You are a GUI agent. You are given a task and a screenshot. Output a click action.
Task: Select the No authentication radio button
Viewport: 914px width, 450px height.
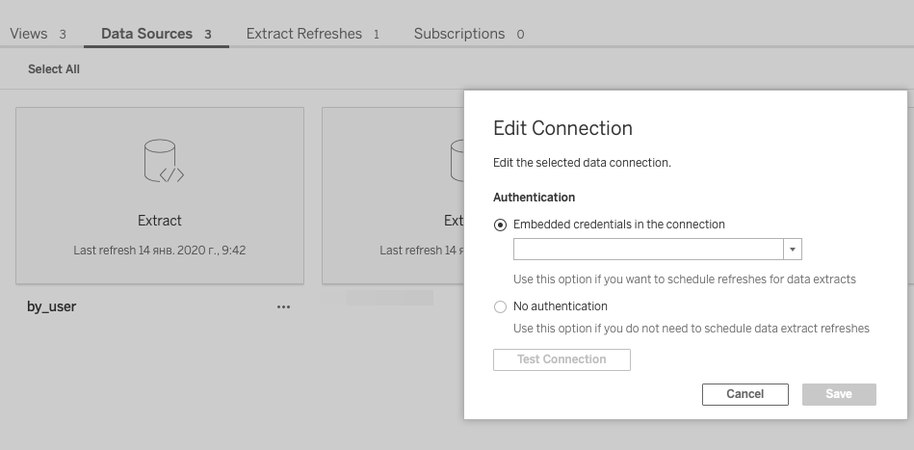pos(500,307)
